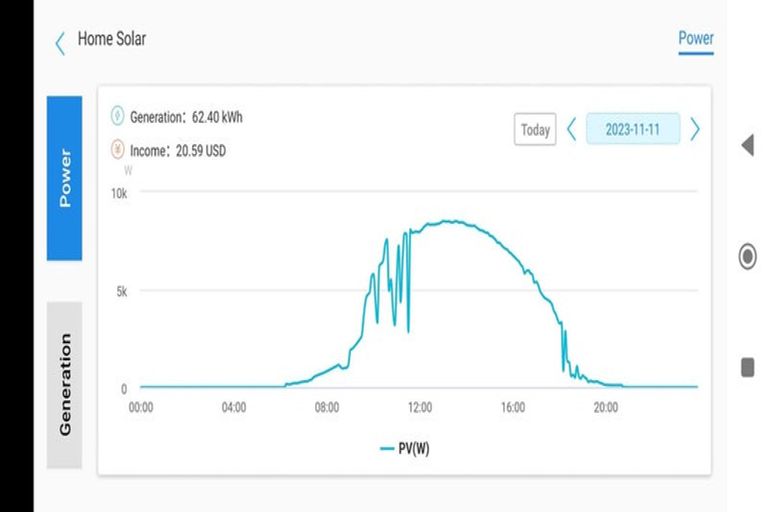Tap the Home Solar title
Image resolution: width=768 pixels, height=512 pixels.
tap(111, 40)
